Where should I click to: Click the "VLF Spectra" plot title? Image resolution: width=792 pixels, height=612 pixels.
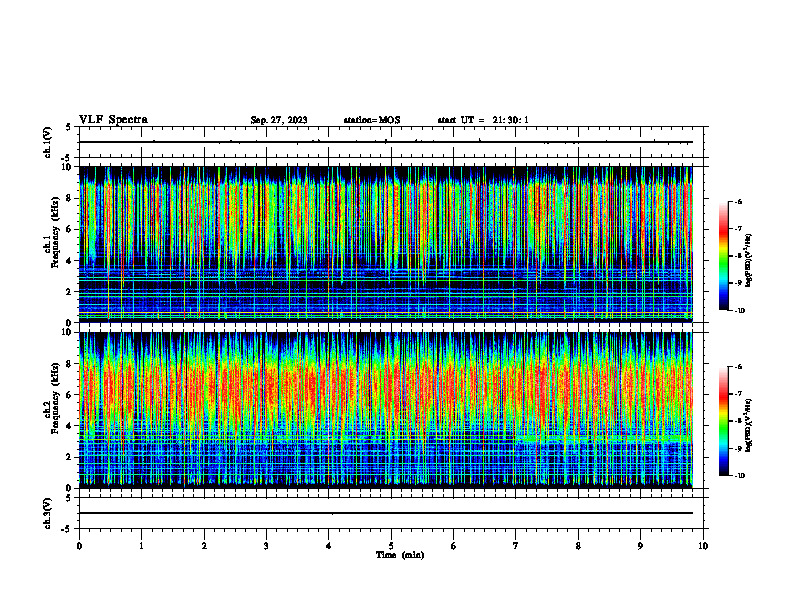113,120
